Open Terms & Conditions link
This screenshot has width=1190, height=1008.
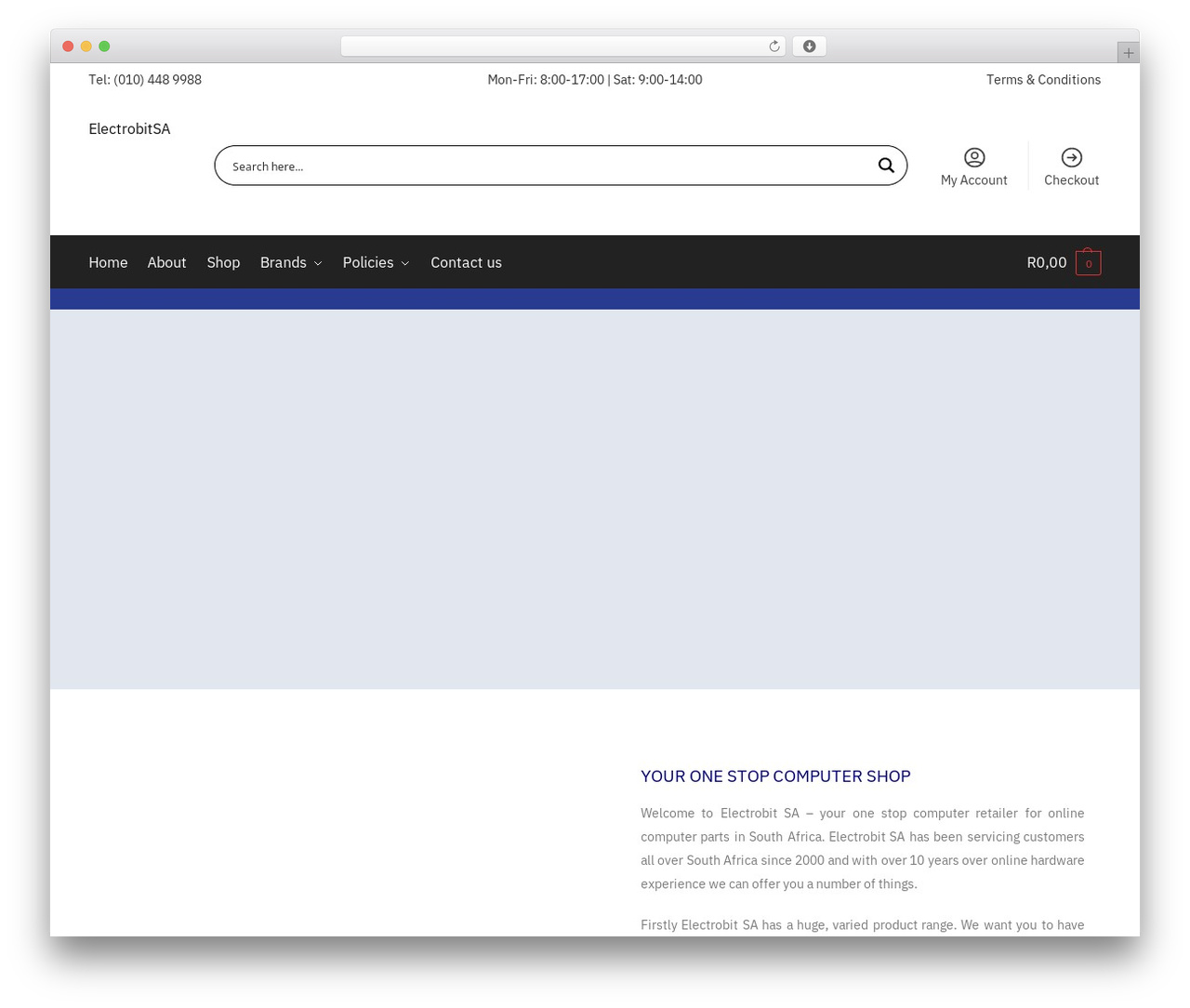(1043, 80)
